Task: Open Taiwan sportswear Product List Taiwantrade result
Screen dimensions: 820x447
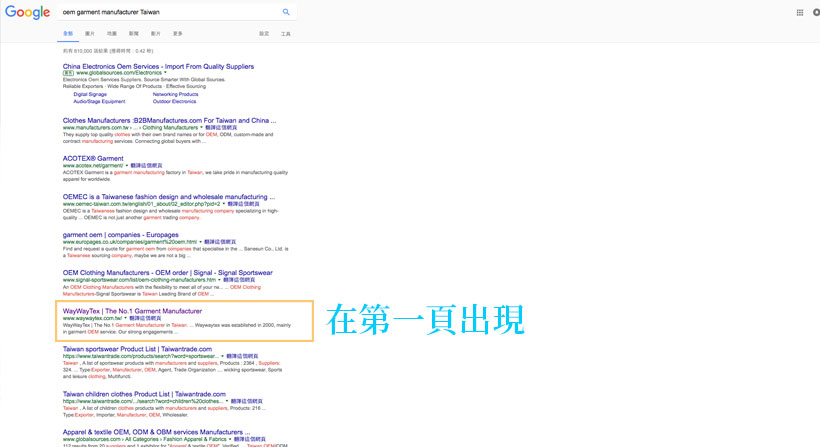Action: [x=138, y=349]
